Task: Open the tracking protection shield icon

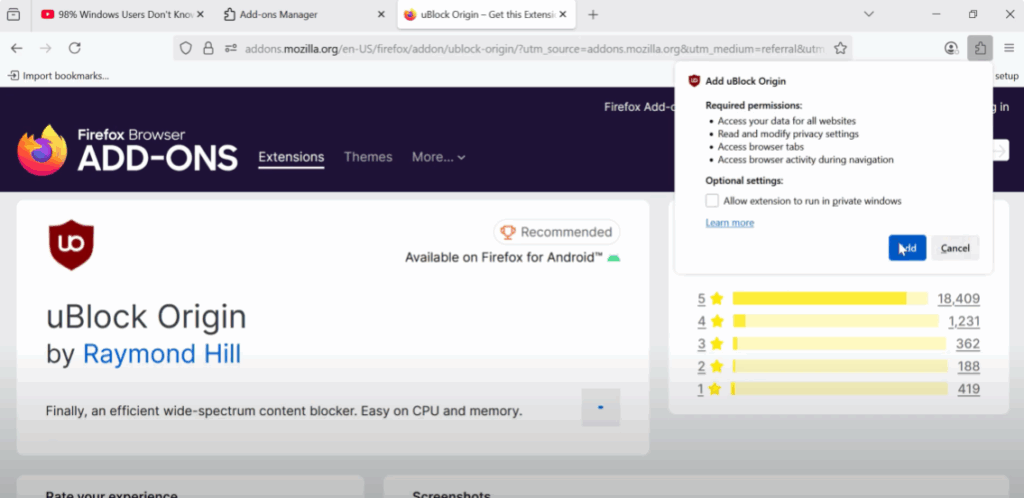Action: [x=186, y=48]
